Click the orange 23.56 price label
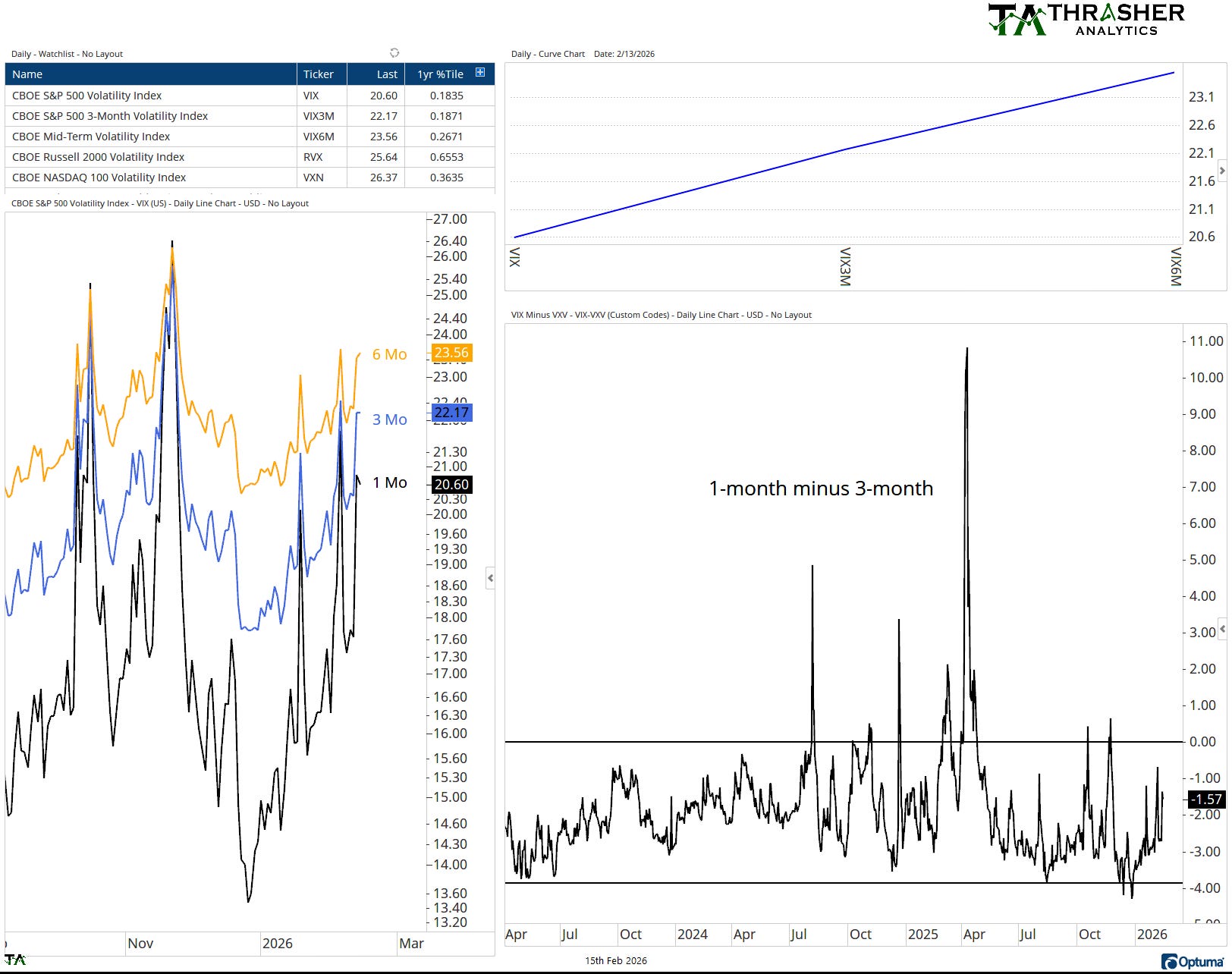 pos(451,353)
